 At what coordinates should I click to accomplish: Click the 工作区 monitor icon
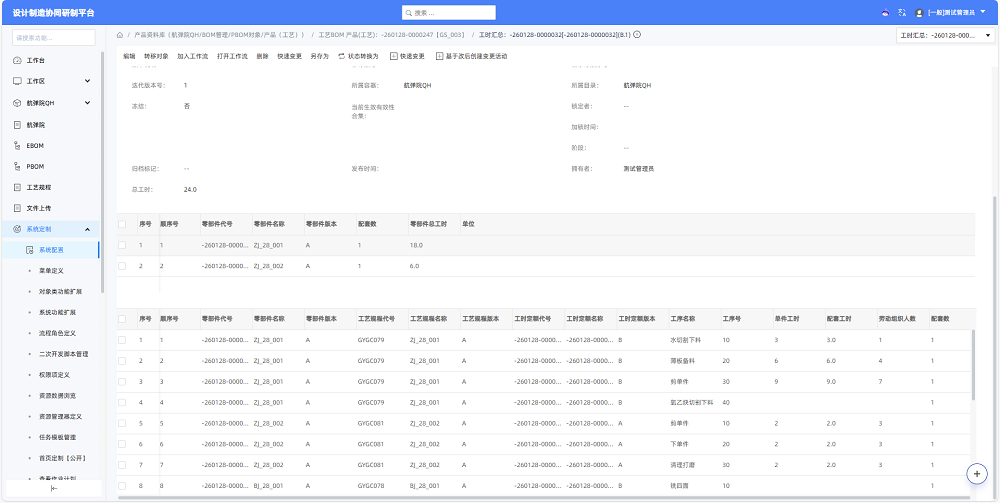click(18, 82)
